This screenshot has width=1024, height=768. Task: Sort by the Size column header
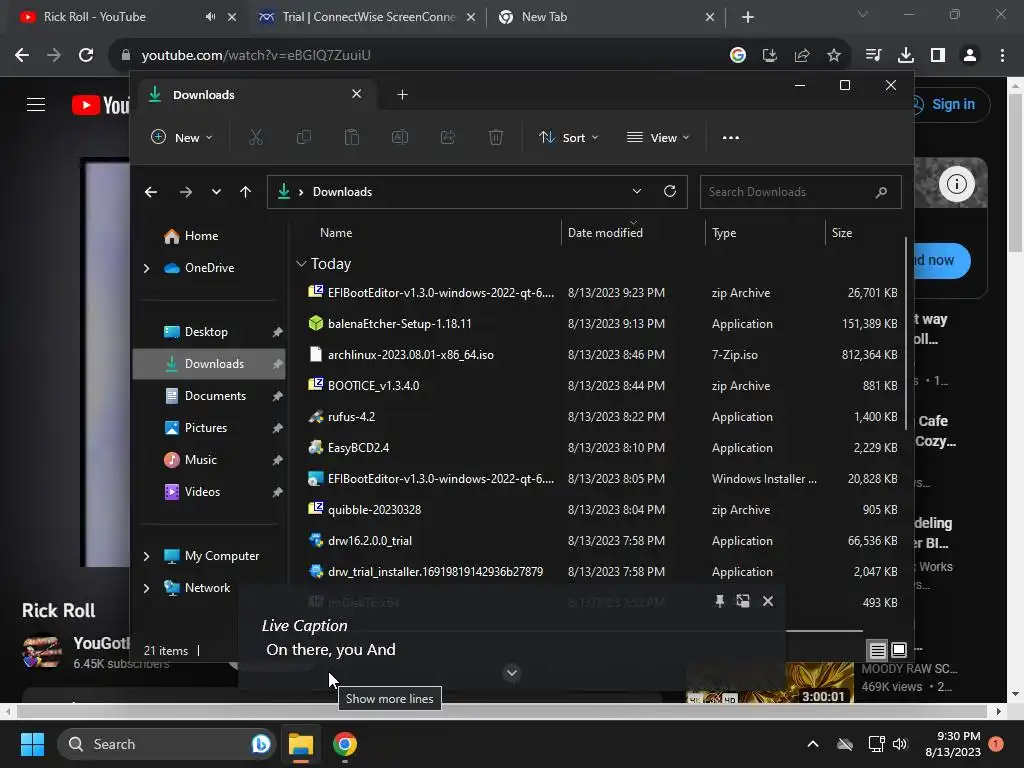pyautogui.click(x=842, y=233)
